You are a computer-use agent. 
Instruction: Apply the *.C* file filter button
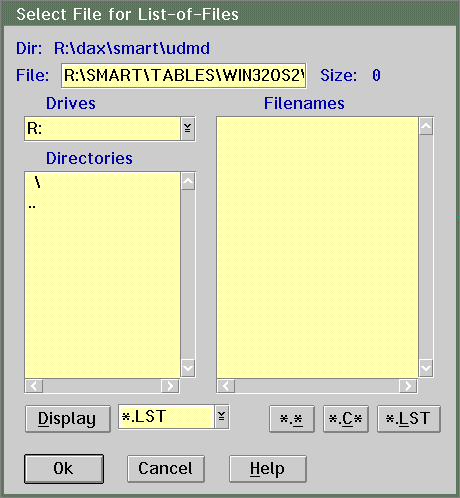click(x=346, y=419)
